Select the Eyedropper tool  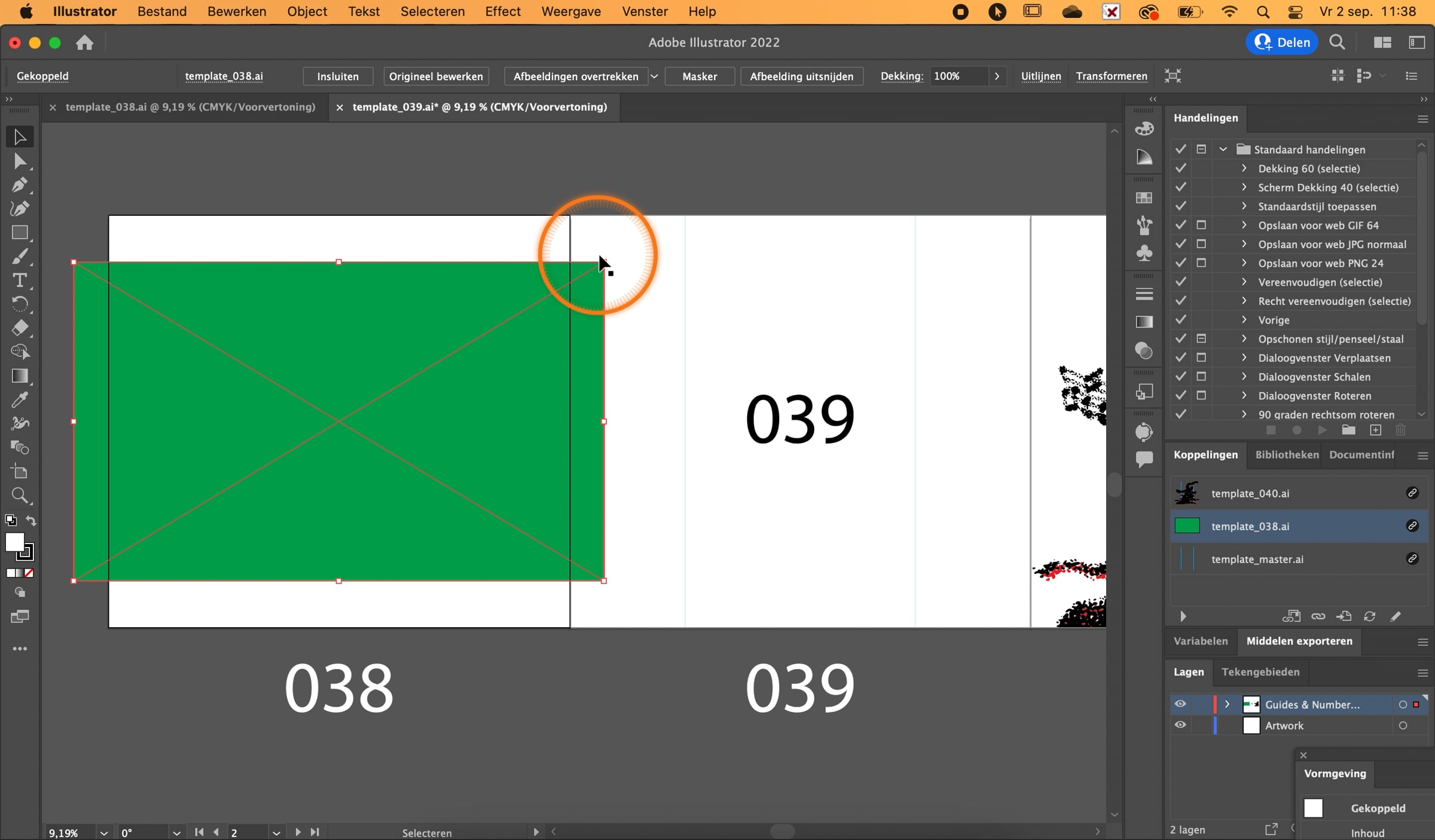[x=19, y=400]
